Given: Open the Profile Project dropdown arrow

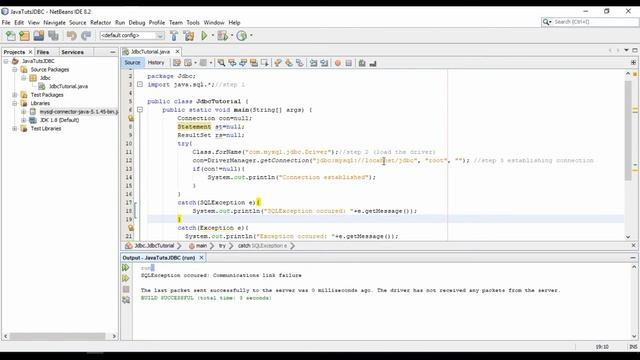Looking at the screenshot, I should pos(251,36).
